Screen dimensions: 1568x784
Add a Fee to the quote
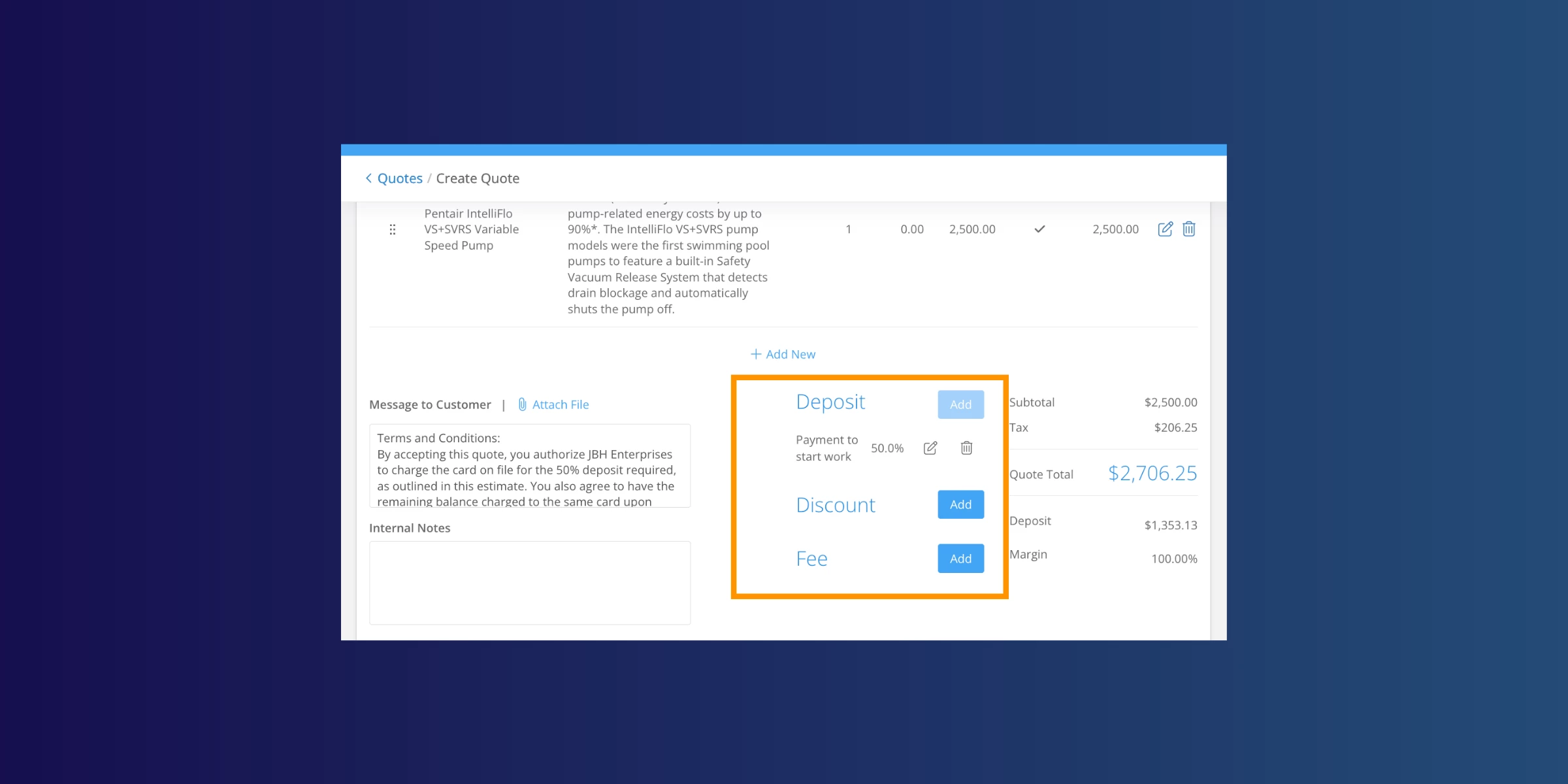960,559
